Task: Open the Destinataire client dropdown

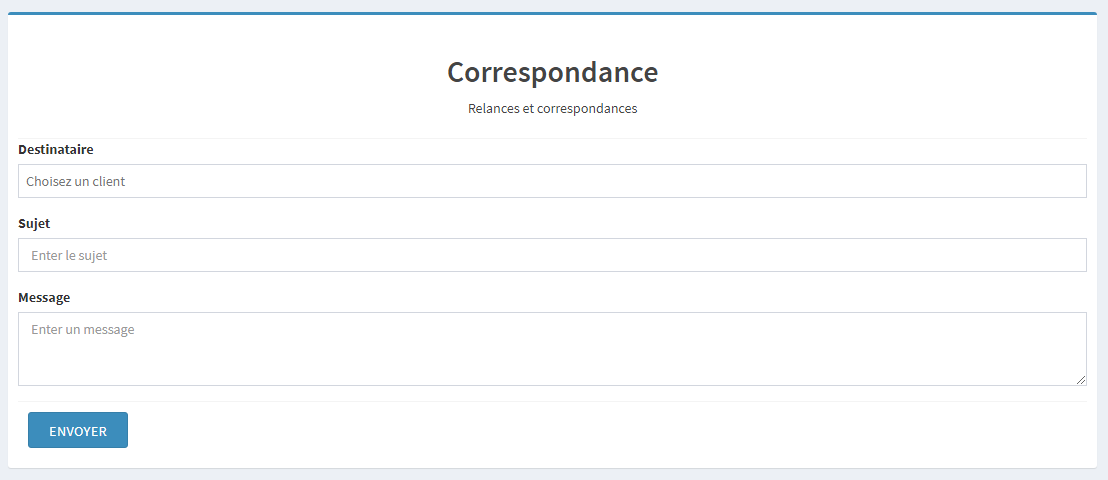Action: (x=552, y=181)
